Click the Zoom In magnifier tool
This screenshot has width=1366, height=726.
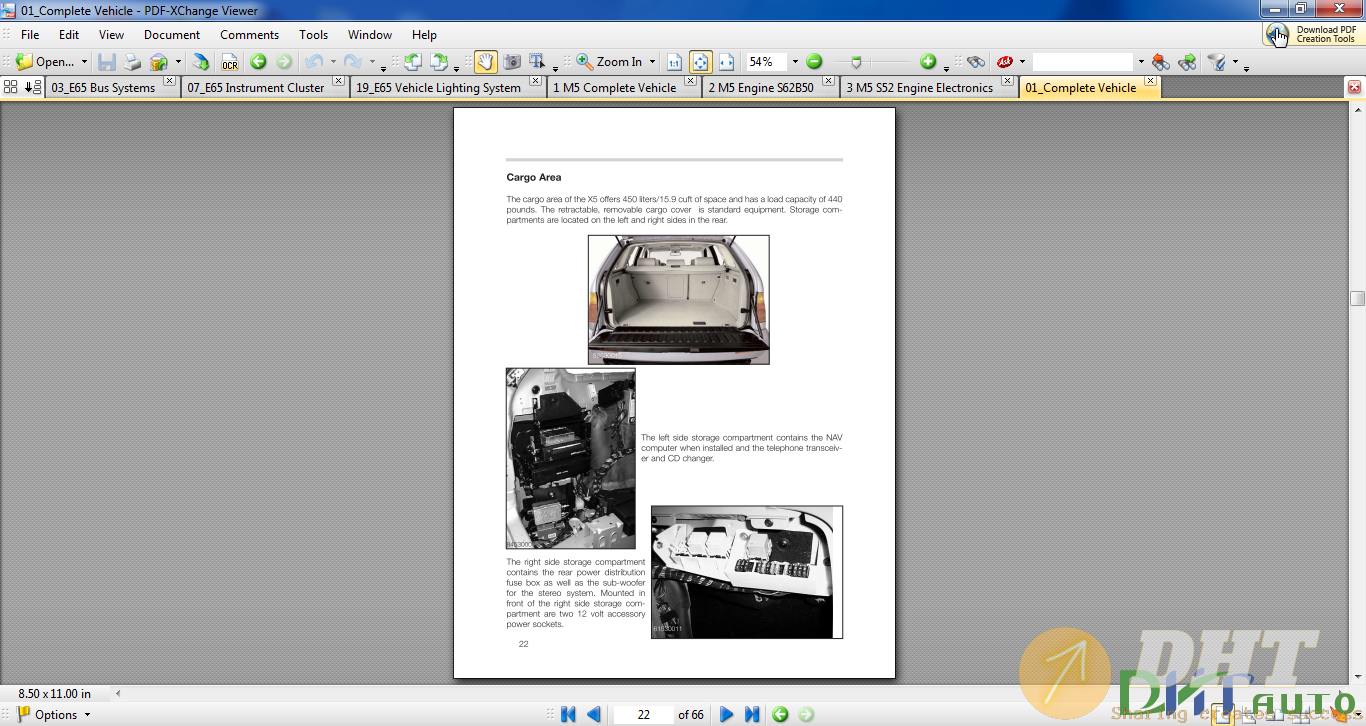(x=610, y=62)
